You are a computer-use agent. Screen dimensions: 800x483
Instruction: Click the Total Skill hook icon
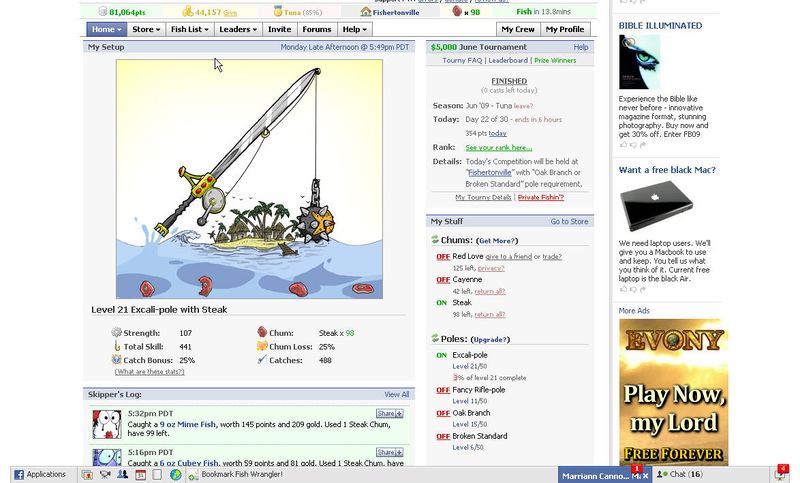[x=117, y=346]
